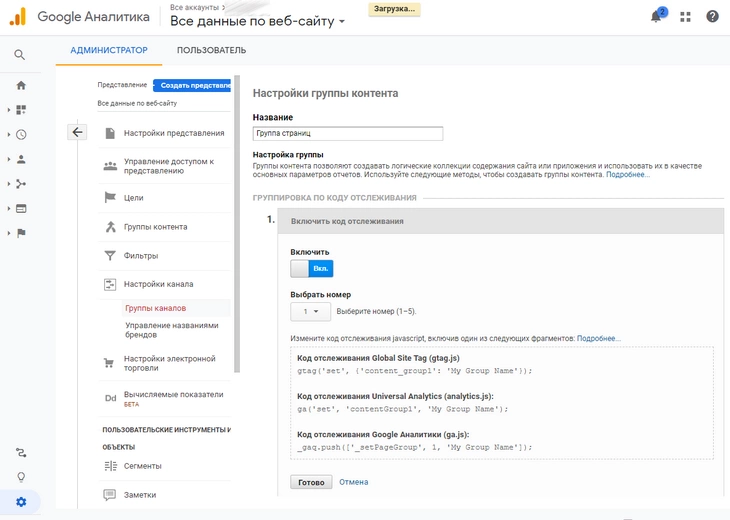The image size is (730, 520).
Task: Open Discover lightbulb icon in sidebar
Action: (x=21, y=477)
